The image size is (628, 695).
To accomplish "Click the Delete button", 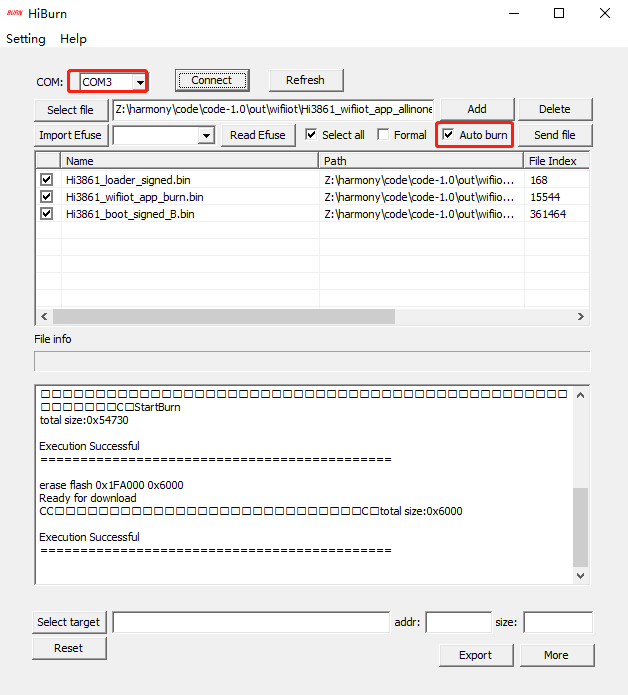I will click(555, 109).
